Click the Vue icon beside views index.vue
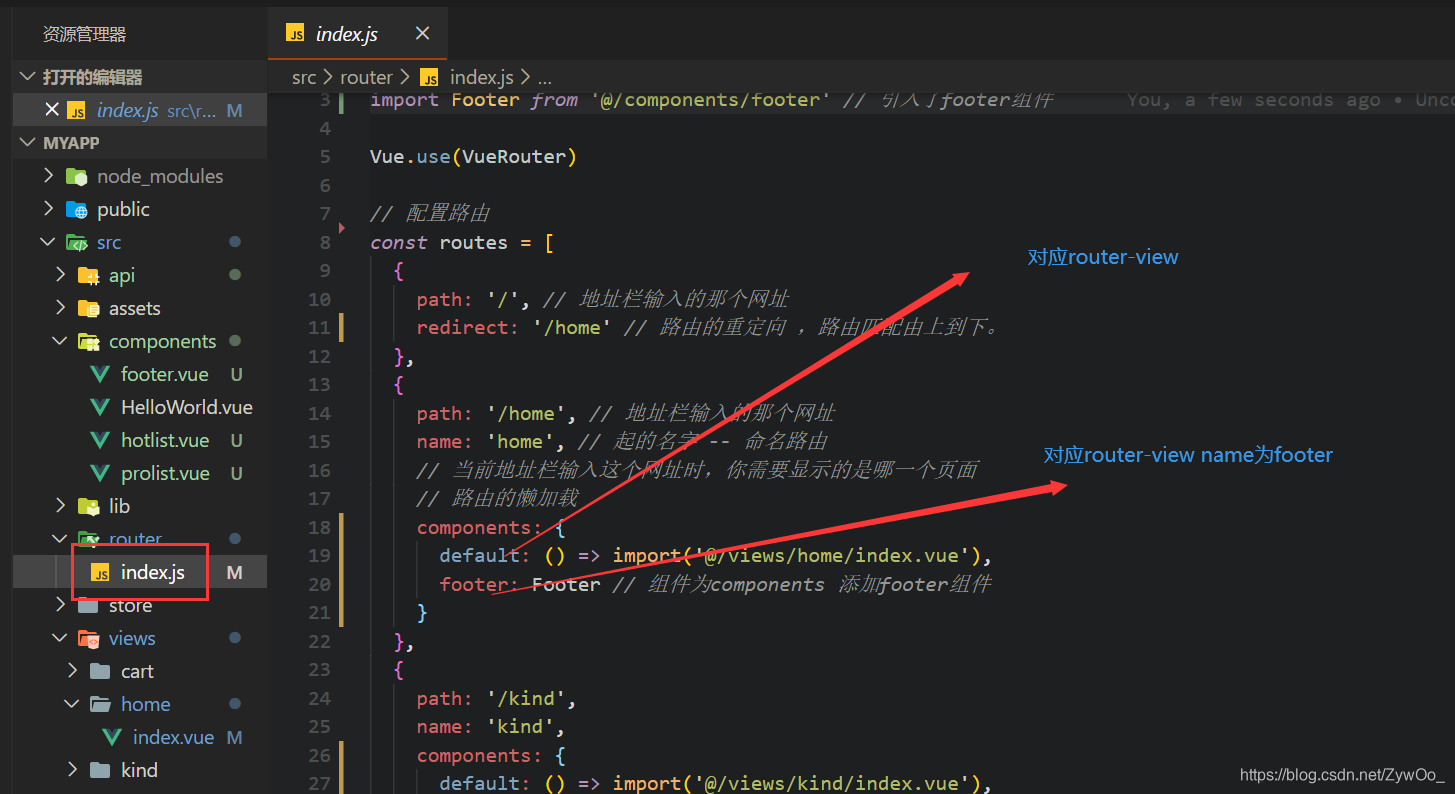Image resolution: width=1455 pixels, height=794 pixels. pyautogui.click(x=112, y=737)
